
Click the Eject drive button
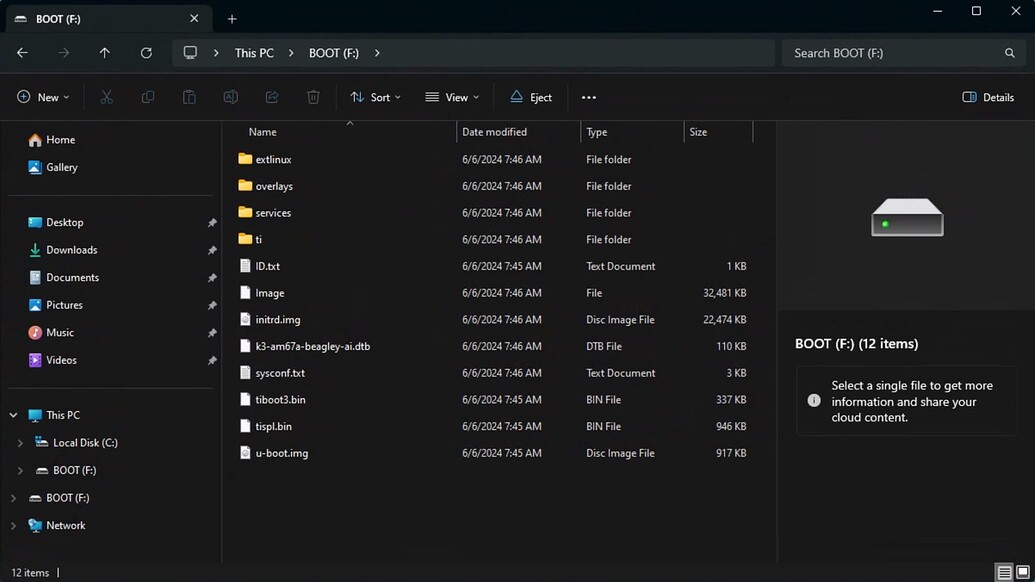coord(531,97)
